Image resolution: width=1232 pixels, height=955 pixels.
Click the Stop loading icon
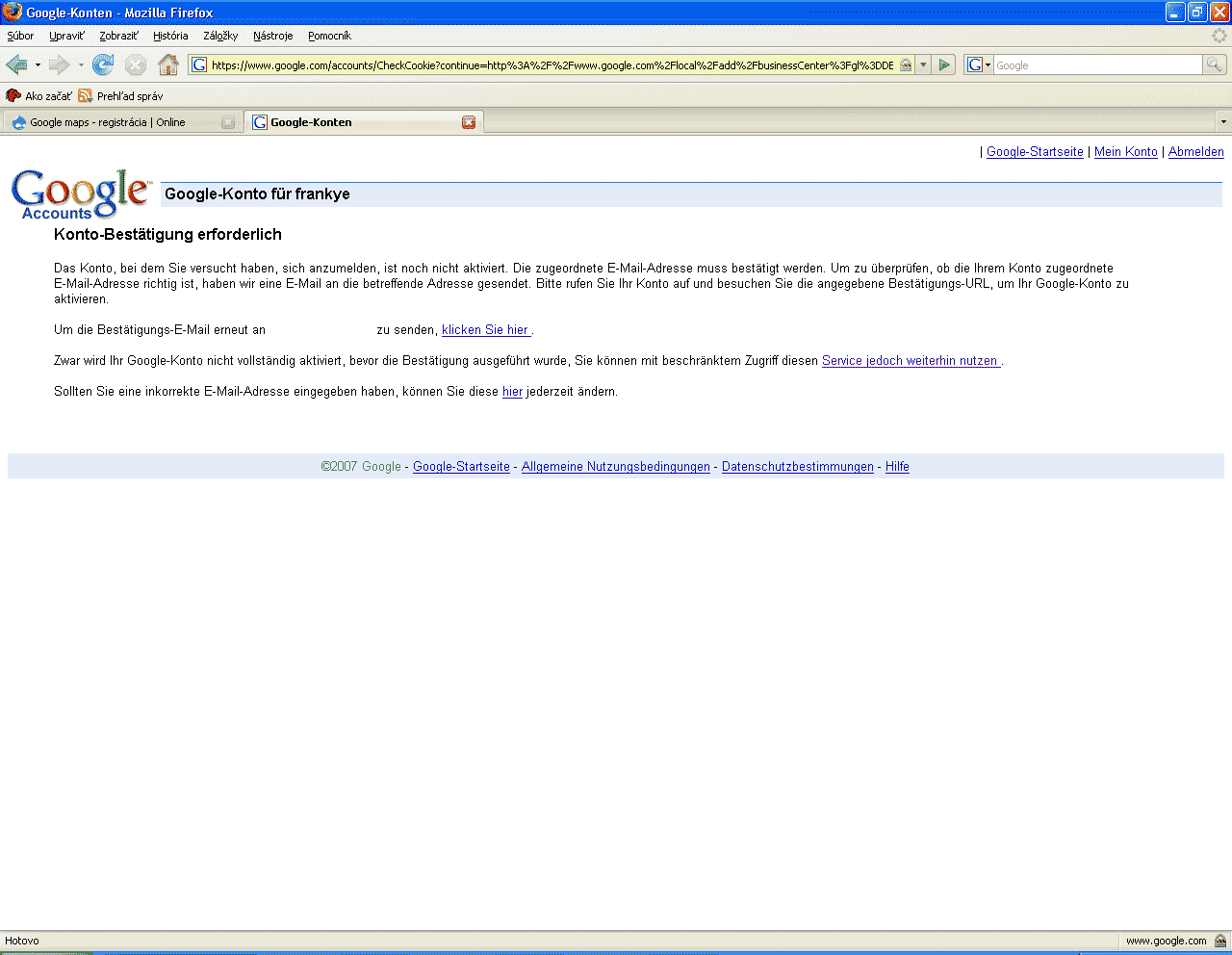(136, 65)
